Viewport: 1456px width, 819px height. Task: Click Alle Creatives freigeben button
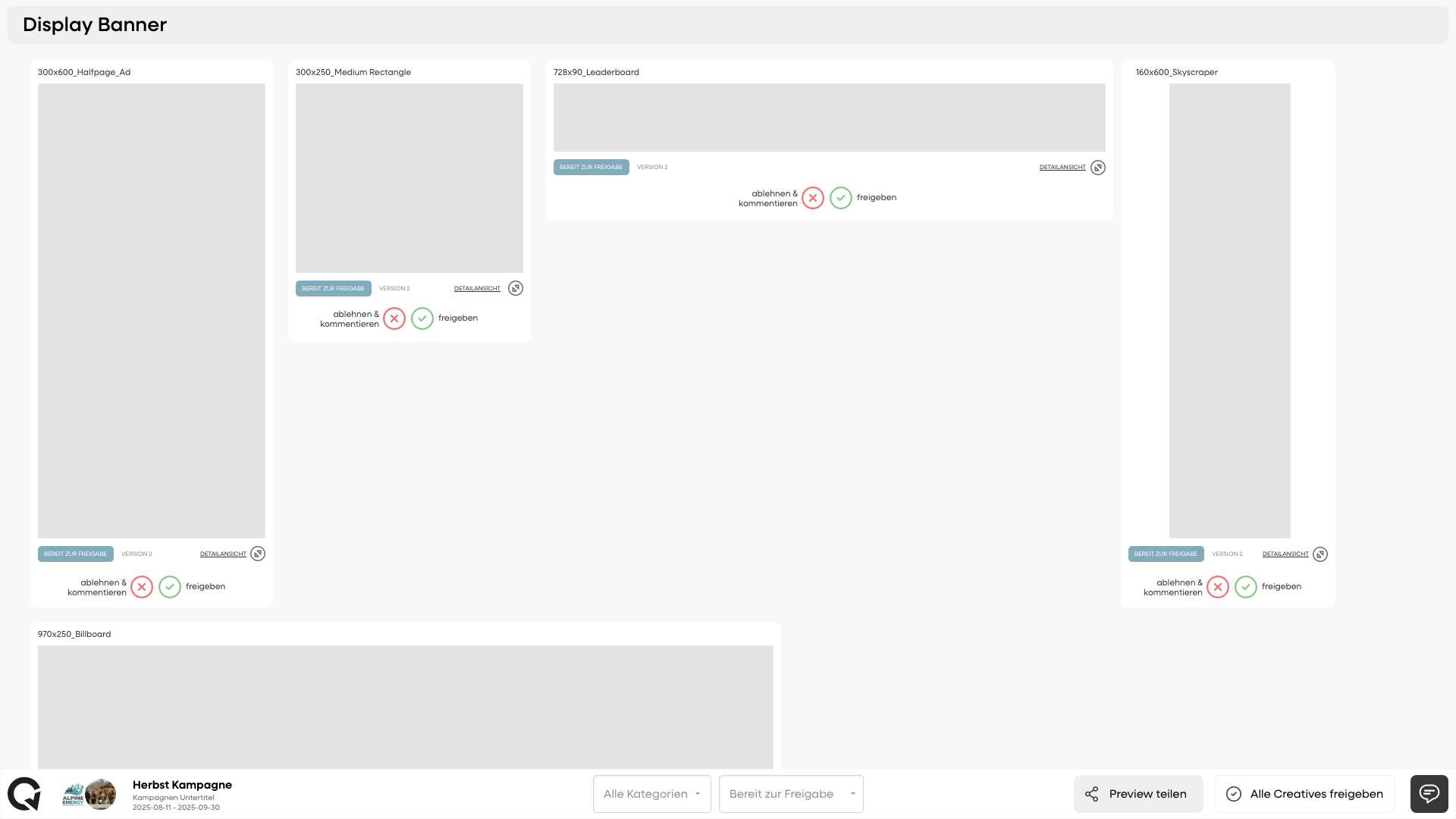[1304, 794]
